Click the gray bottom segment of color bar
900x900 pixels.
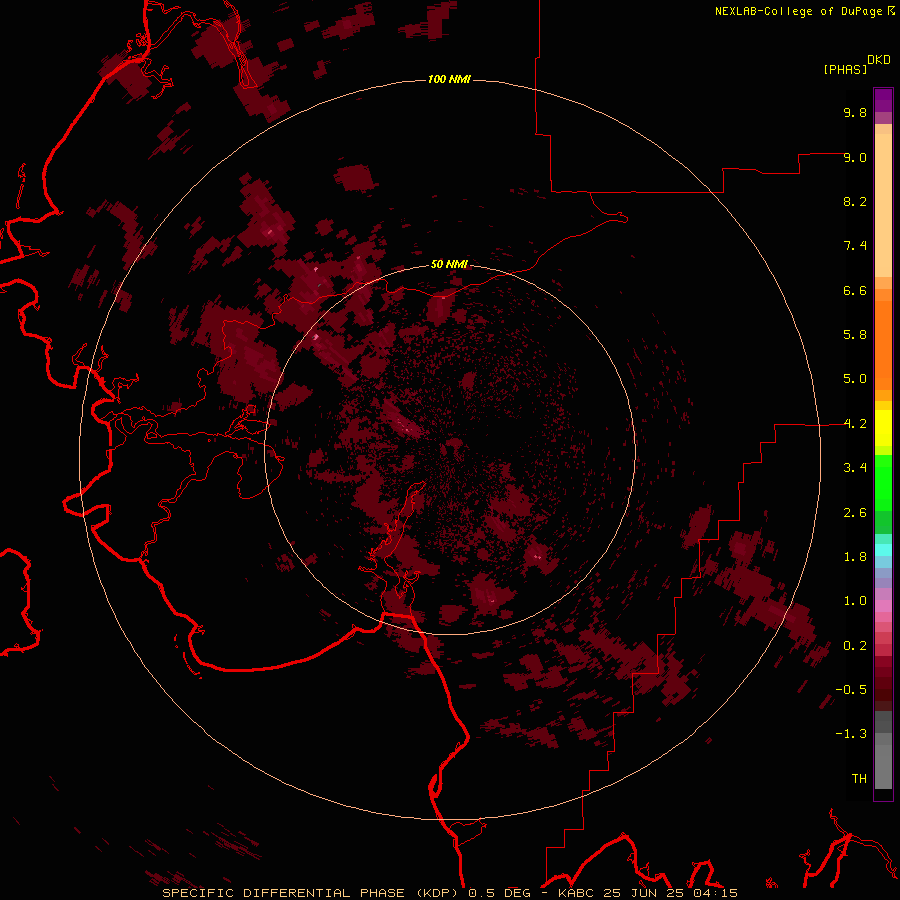coord(883,766)
